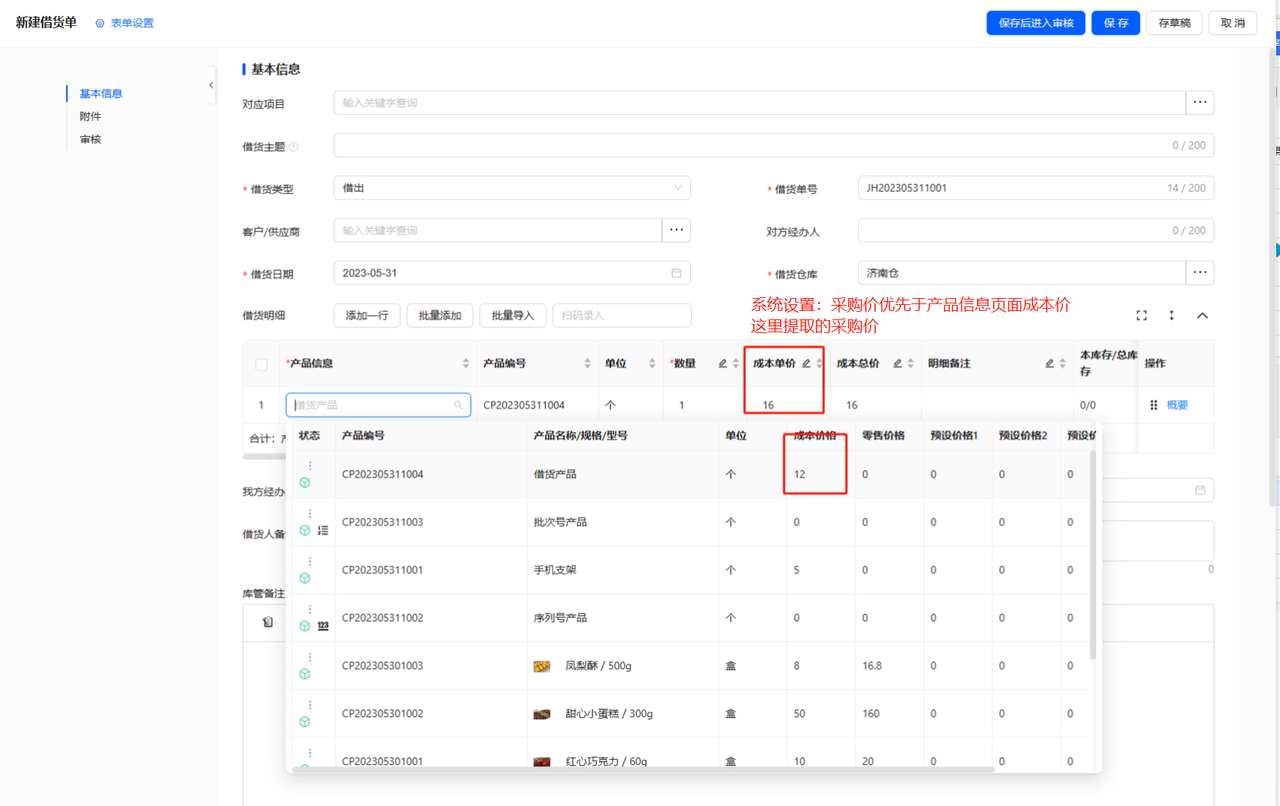Toggle select-all checkbox in detail table
Screen dimensions: 1280x806
262,365
